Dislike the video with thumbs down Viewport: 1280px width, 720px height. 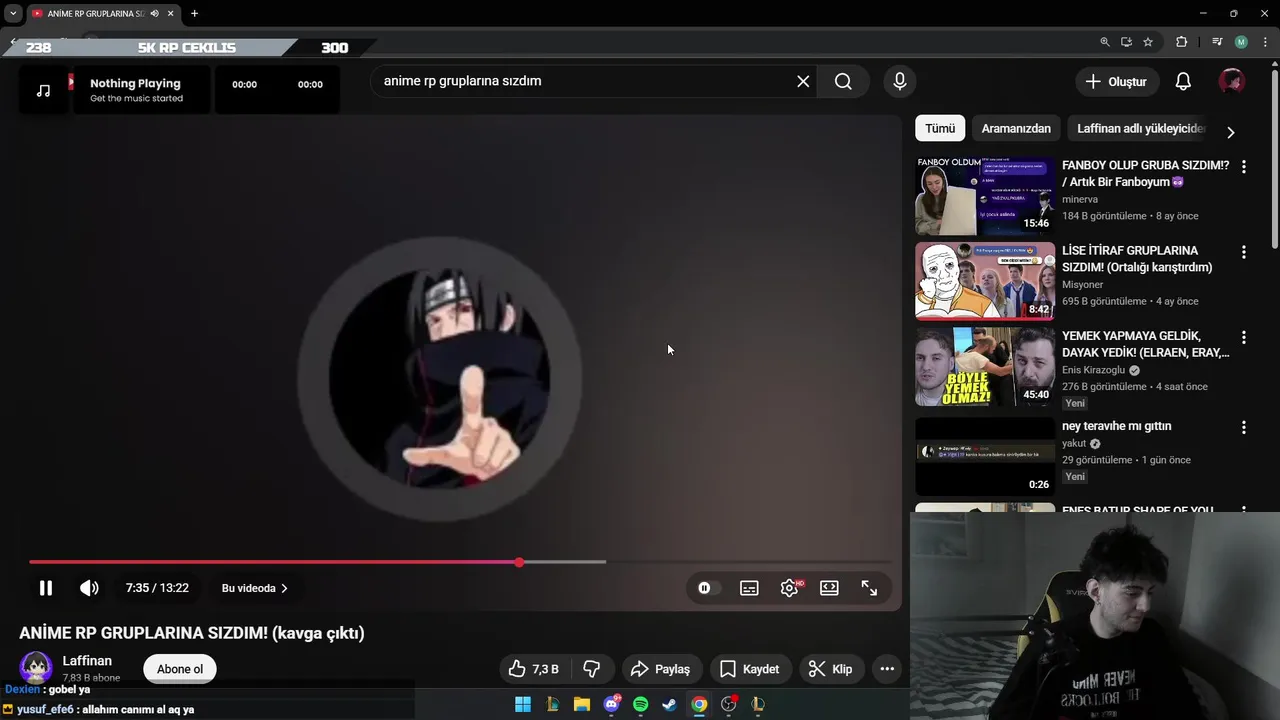click(591, 669)
